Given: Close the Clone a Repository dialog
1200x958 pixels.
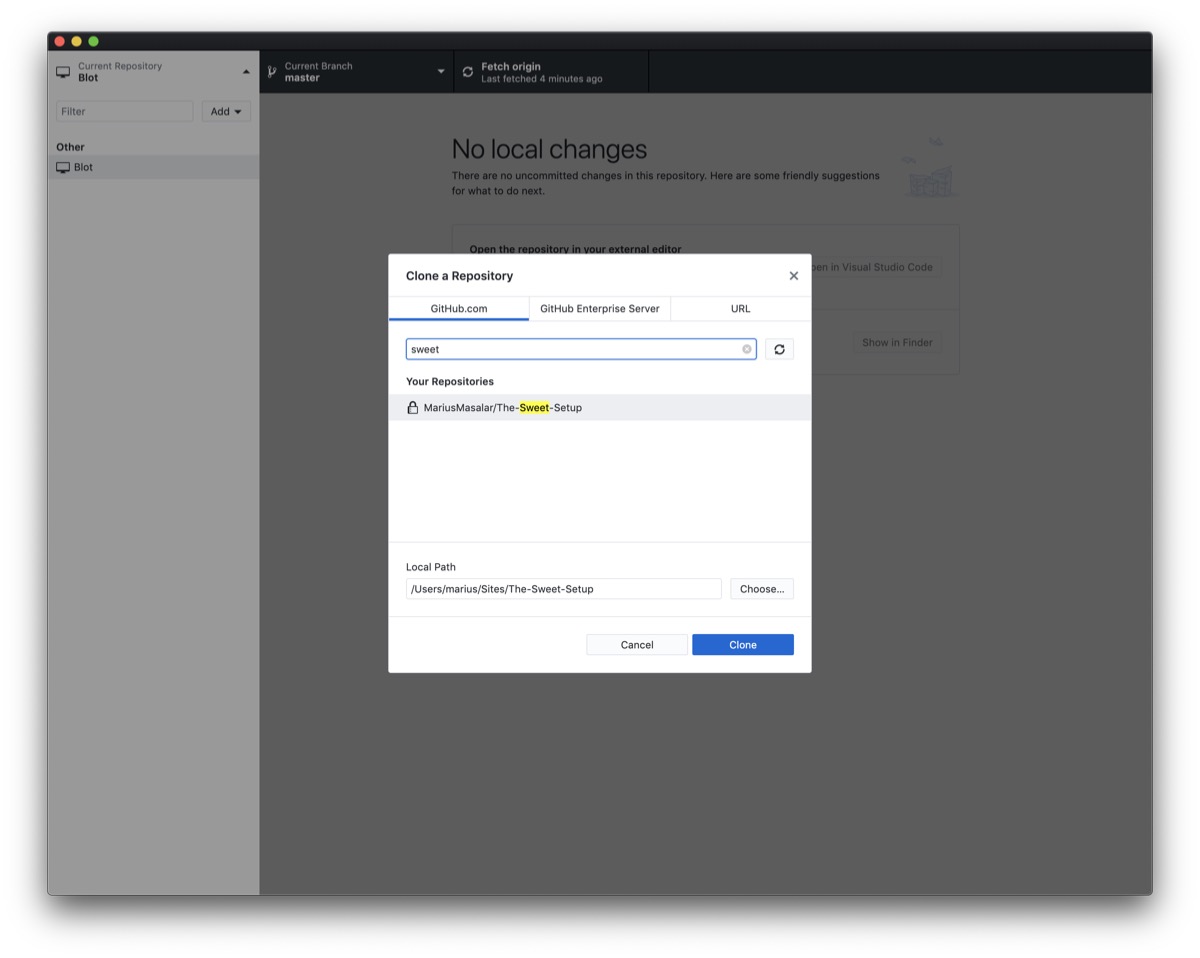Looking at the screenshot, I should pyautogui.click(x=793, y=276).
